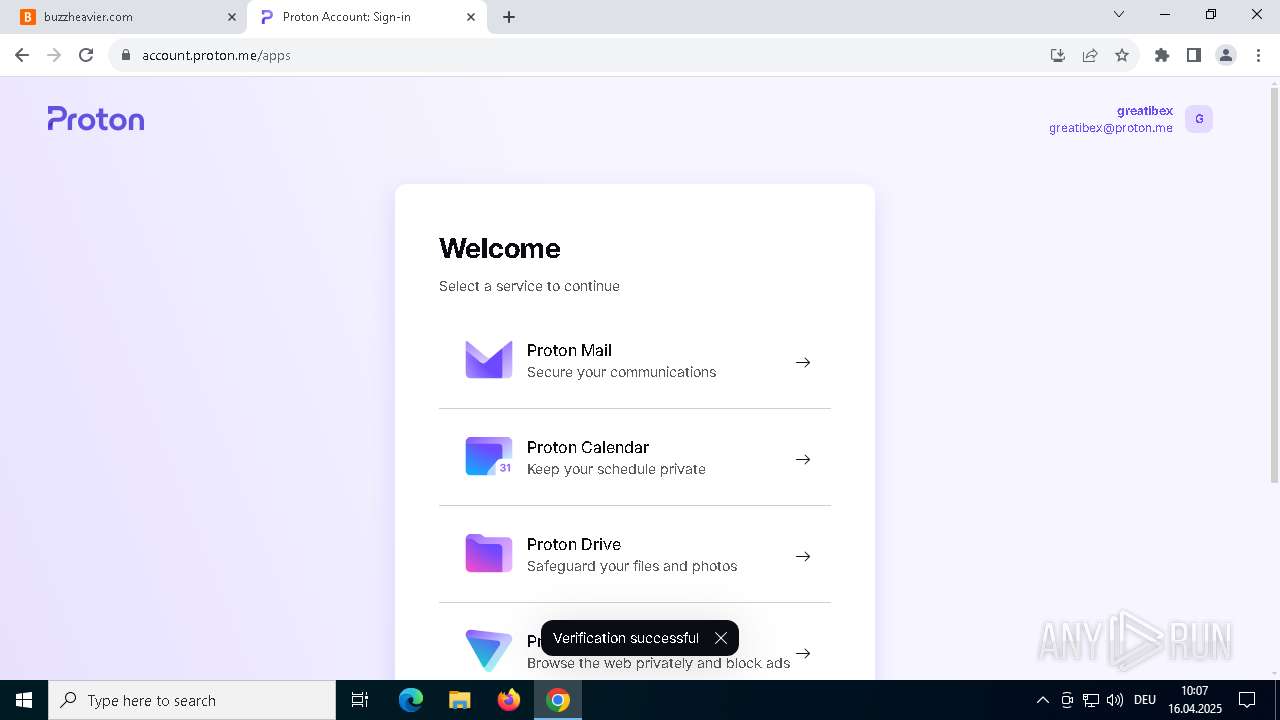Click the DEU language indicator
This screenshot has height=720, width=1280.
(1145, 700)
